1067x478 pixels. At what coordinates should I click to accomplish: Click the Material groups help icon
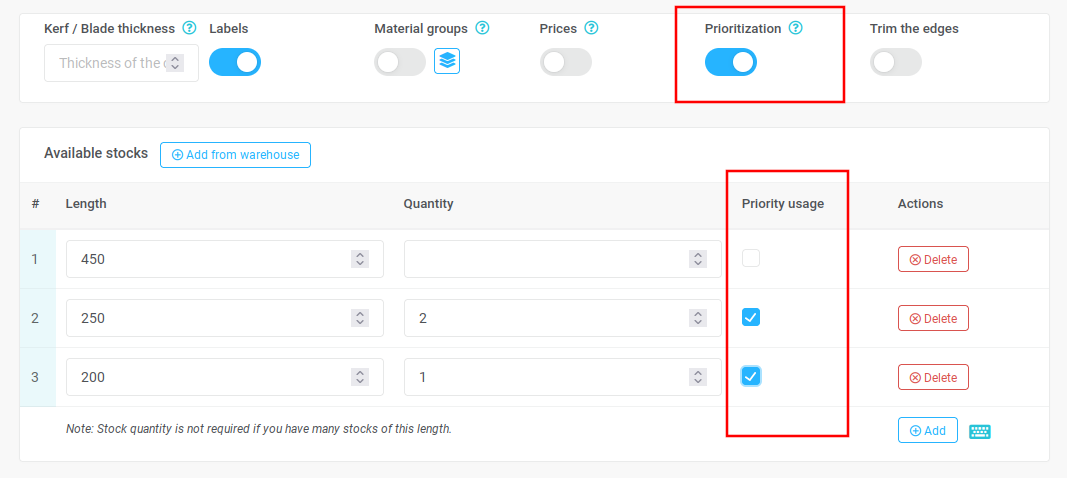pyautogui.click(x=482, y=29)
